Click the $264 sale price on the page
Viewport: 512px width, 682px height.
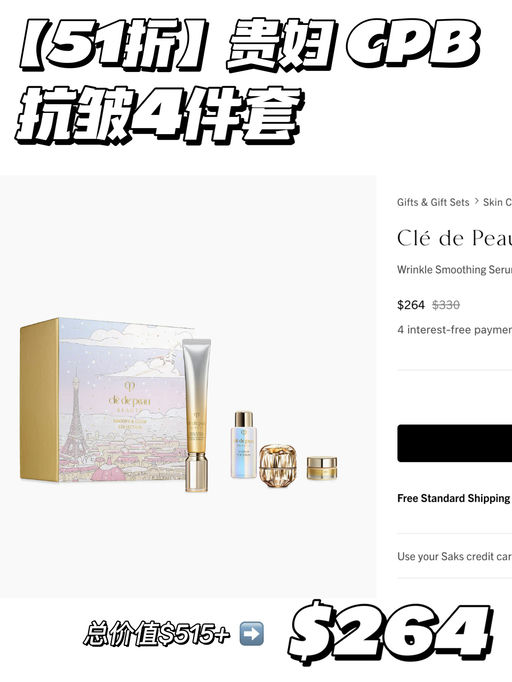click(x=411, y=305)
